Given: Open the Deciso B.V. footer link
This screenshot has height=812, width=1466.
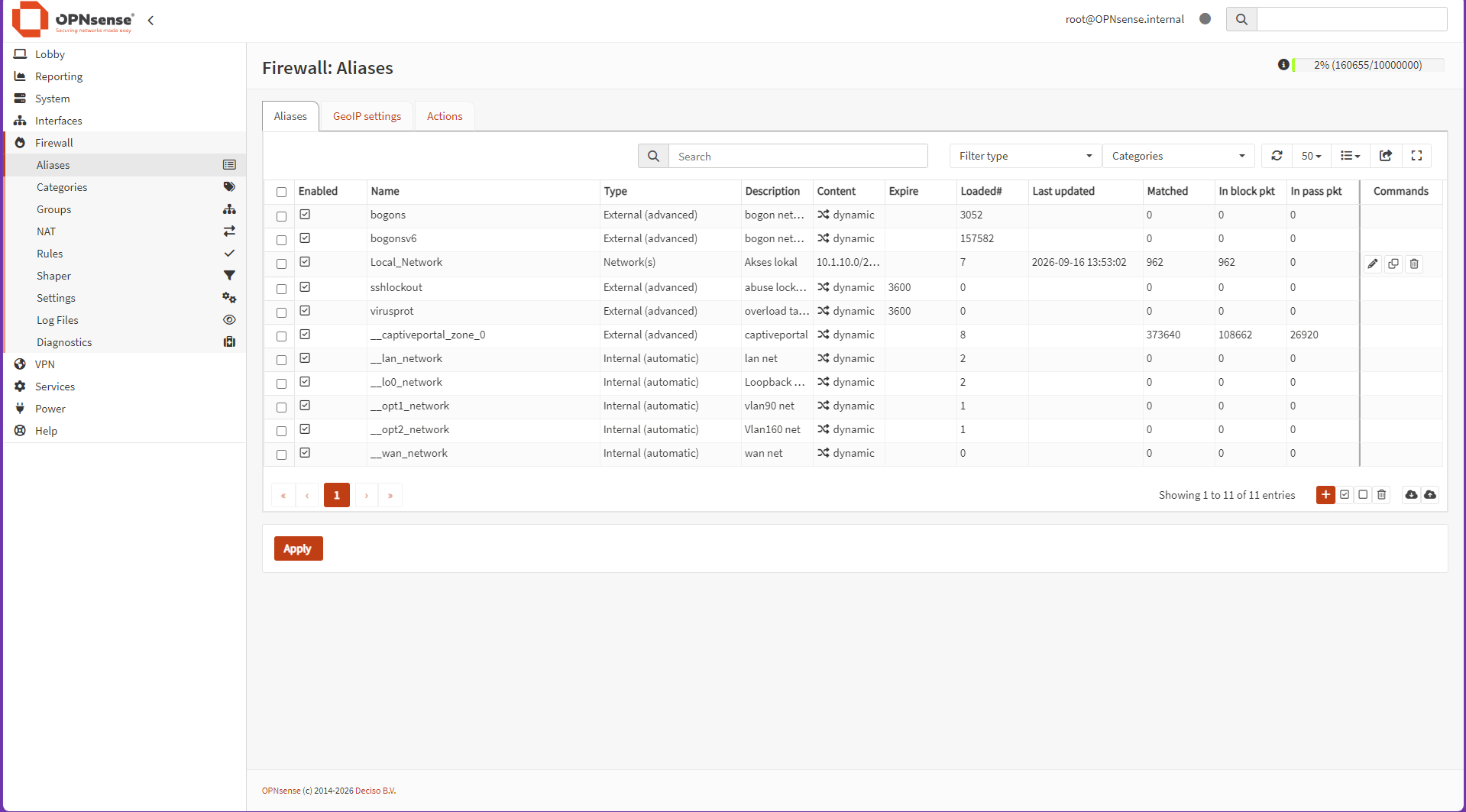Looking at the screenshot, I should 375,791.
